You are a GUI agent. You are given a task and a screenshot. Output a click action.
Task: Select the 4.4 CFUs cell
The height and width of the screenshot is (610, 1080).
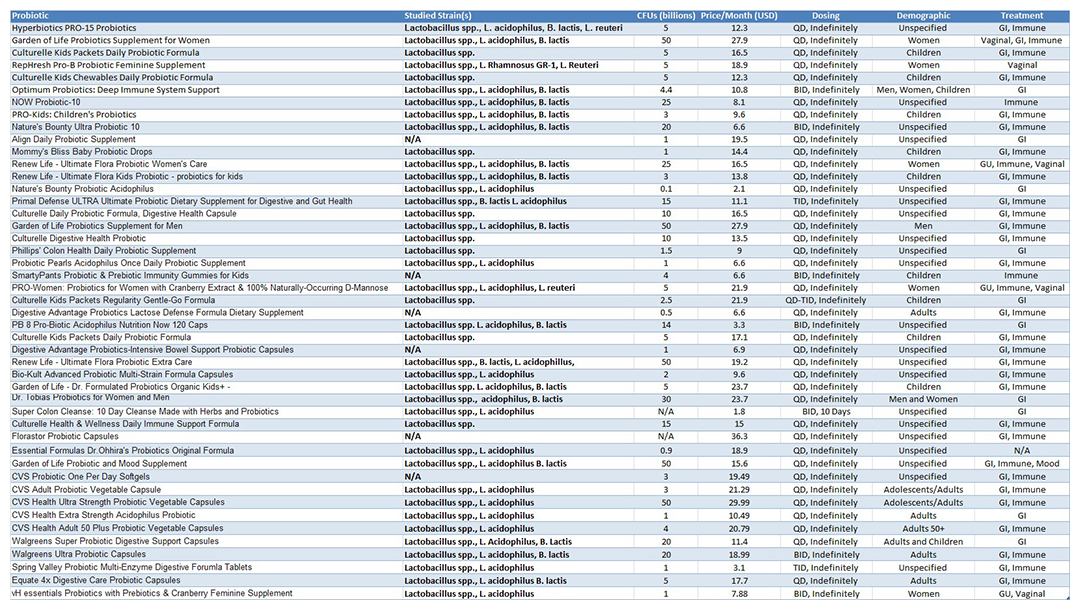coord(665,90)
